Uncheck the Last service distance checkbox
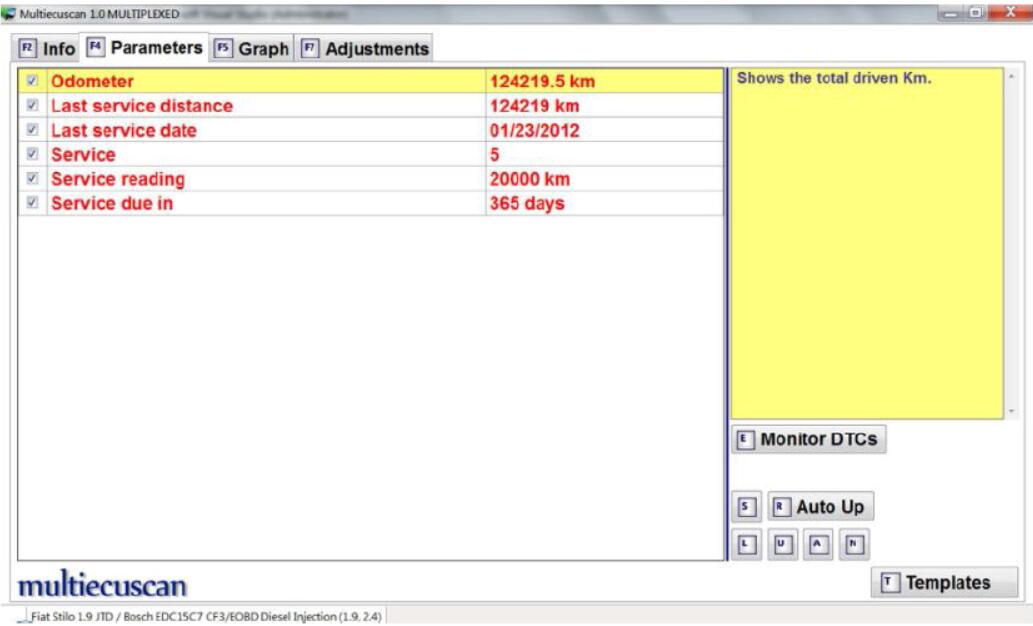This screenshot has height=626, width=1033. click(x=32, y=105)
